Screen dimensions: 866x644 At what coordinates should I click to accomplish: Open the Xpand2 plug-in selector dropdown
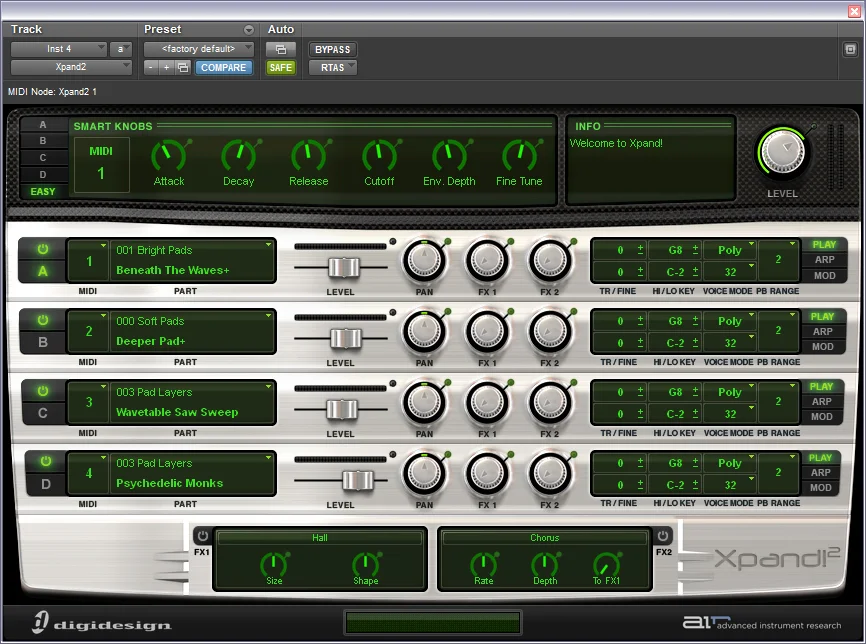click(71, 67)
